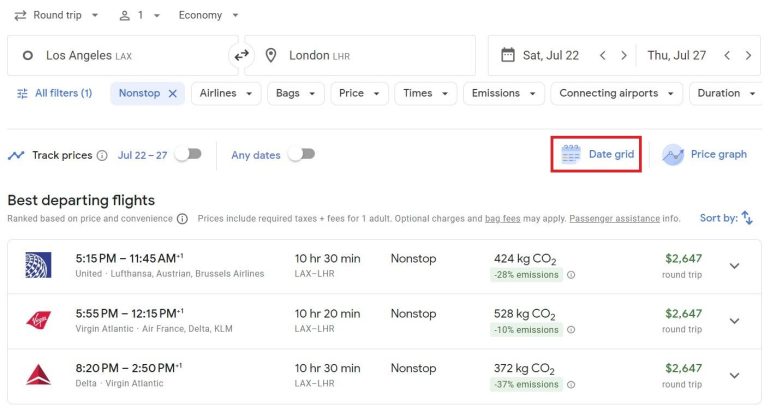Open the Date grid view

(x=597, y=155)
